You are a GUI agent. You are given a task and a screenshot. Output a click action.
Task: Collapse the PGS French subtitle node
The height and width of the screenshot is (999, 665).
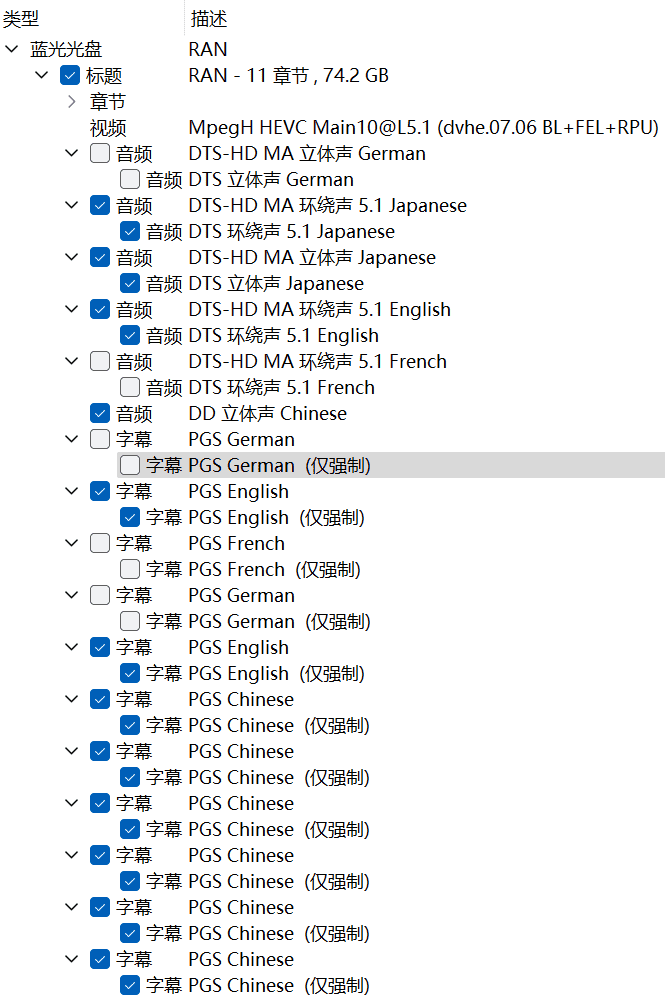coord(71,543)
